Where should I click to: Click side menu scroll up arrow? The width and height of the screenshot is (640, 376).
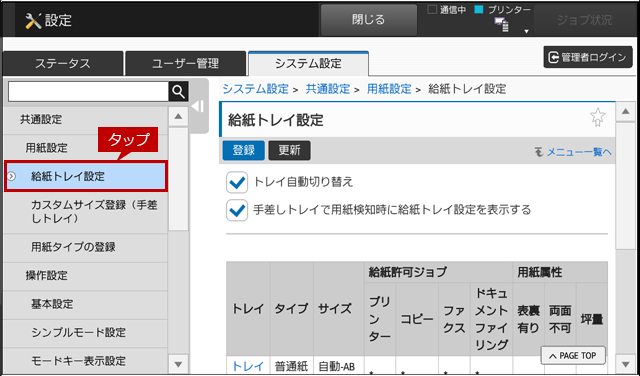[178, 116]
